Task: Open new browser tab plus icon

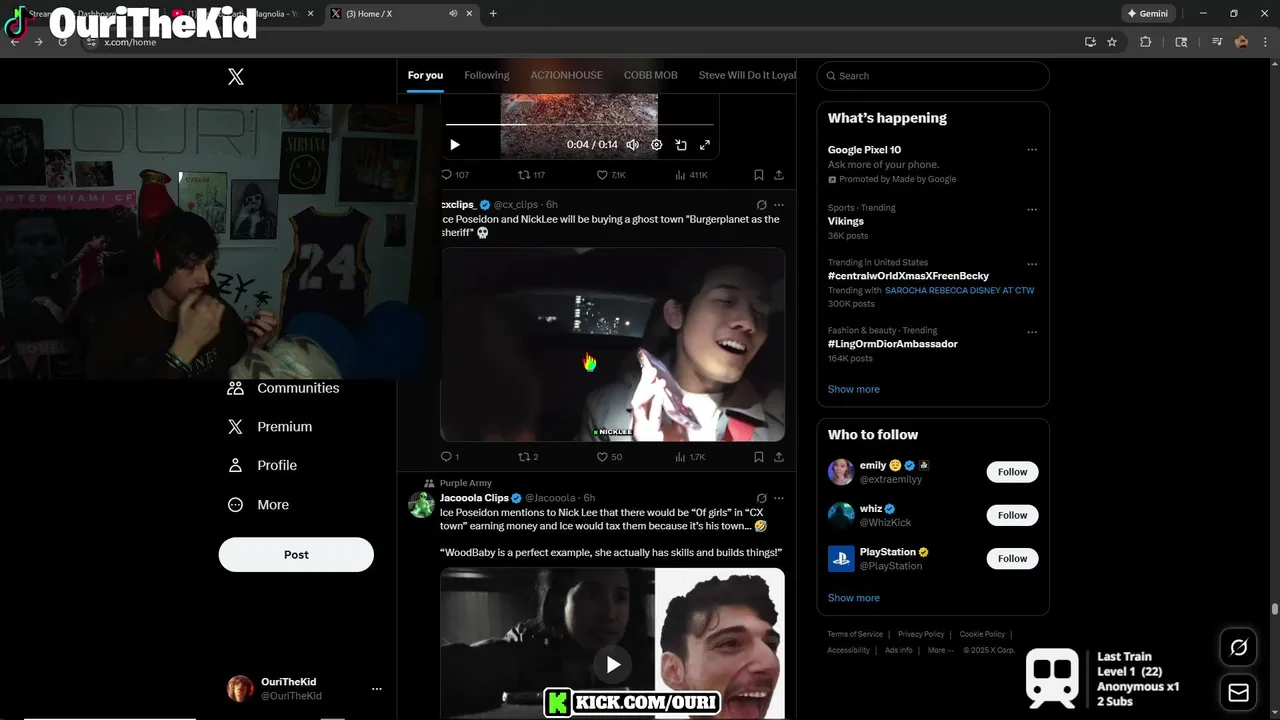Action: (493, 14)
